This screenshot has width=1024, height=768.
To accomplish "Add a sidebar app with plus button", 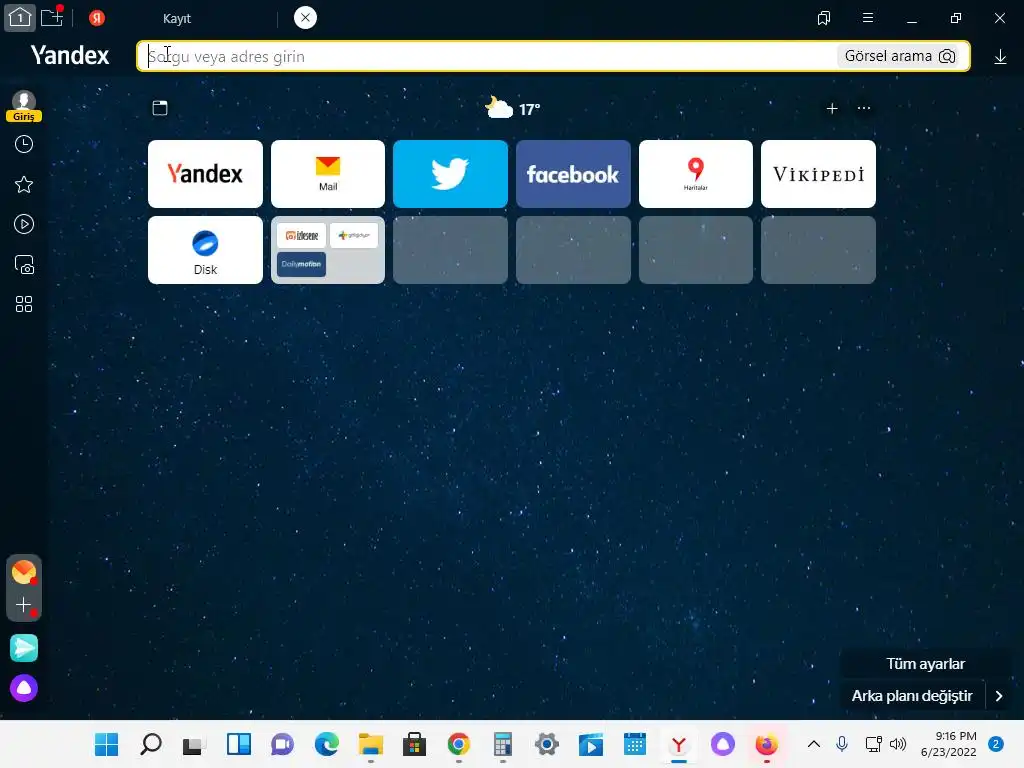I will pyautogui.click(x=24, y=605).
